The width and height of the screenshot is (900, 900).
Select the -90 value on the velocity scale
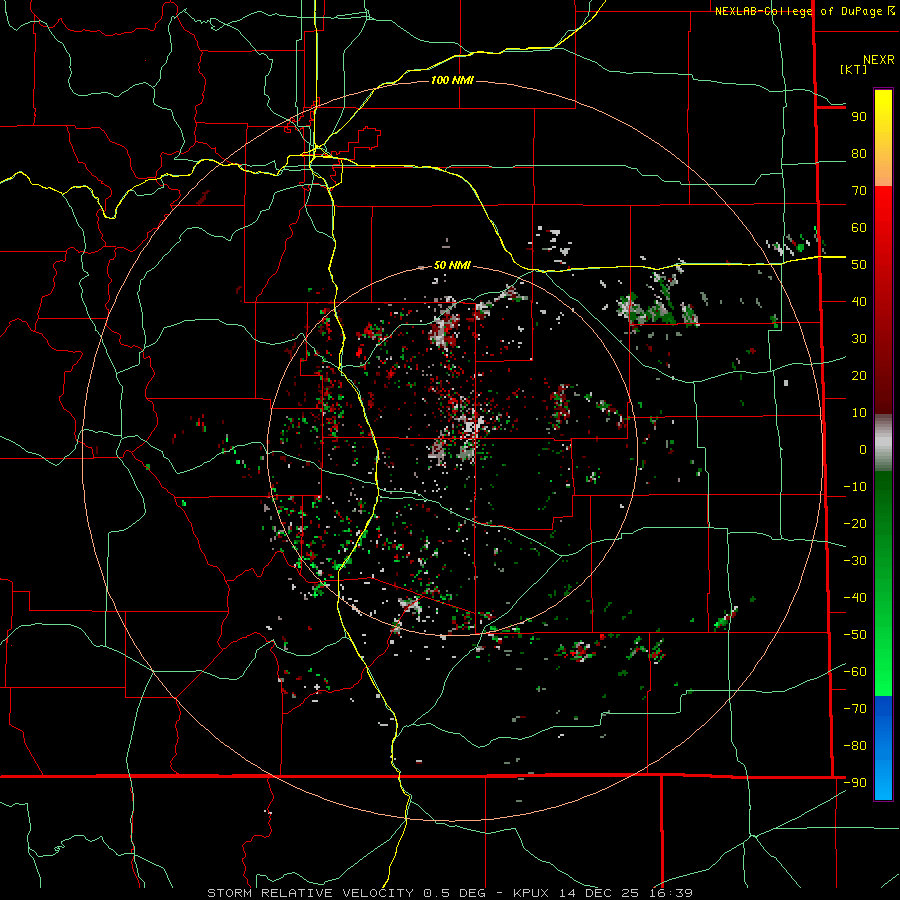855,783
